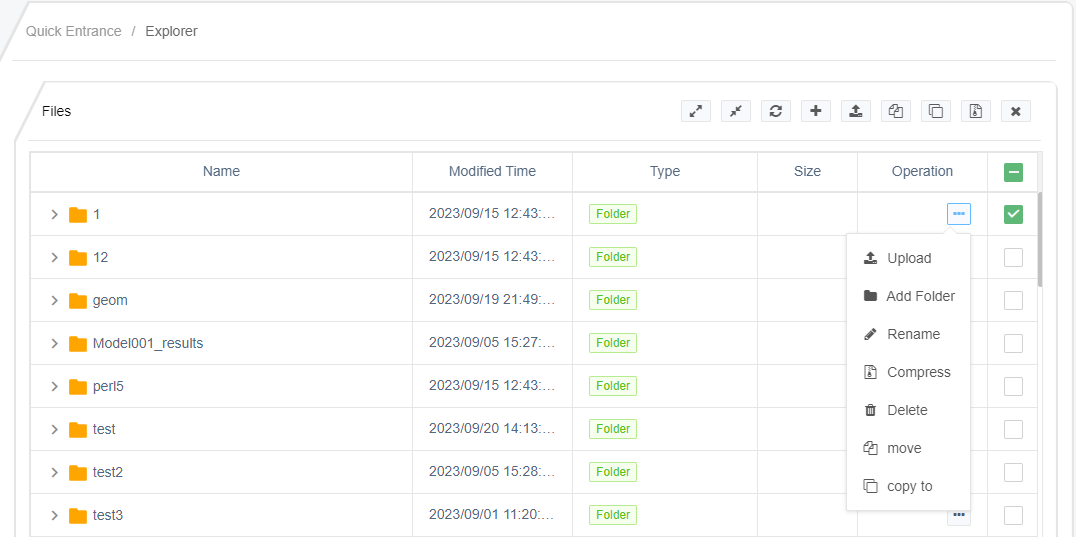Select the folder name test3
Screen dimensions: 1076x537
[x=108, y=515]
